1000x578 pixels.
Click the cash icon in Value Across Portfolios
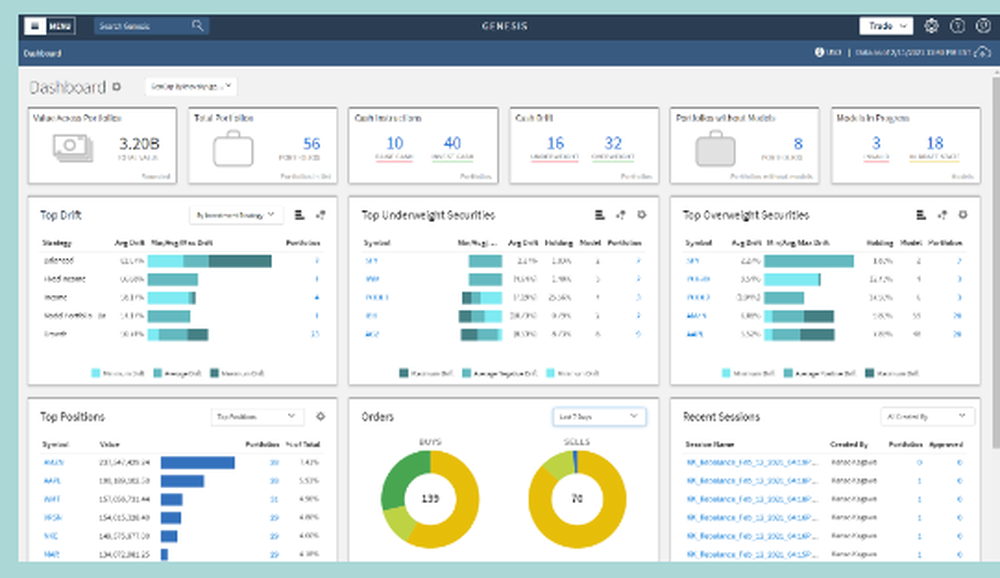pos(72,147)
